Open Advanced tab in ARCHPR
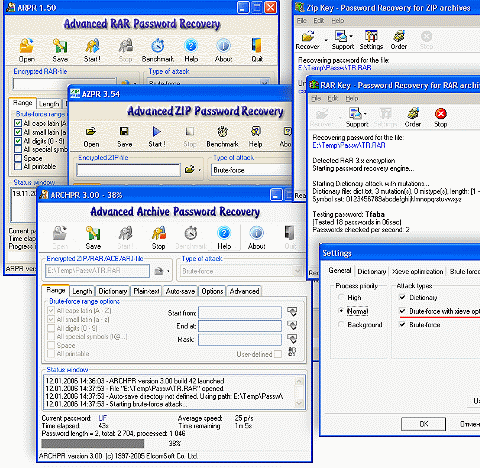This screenshot has width=480, height=468. 244,291
